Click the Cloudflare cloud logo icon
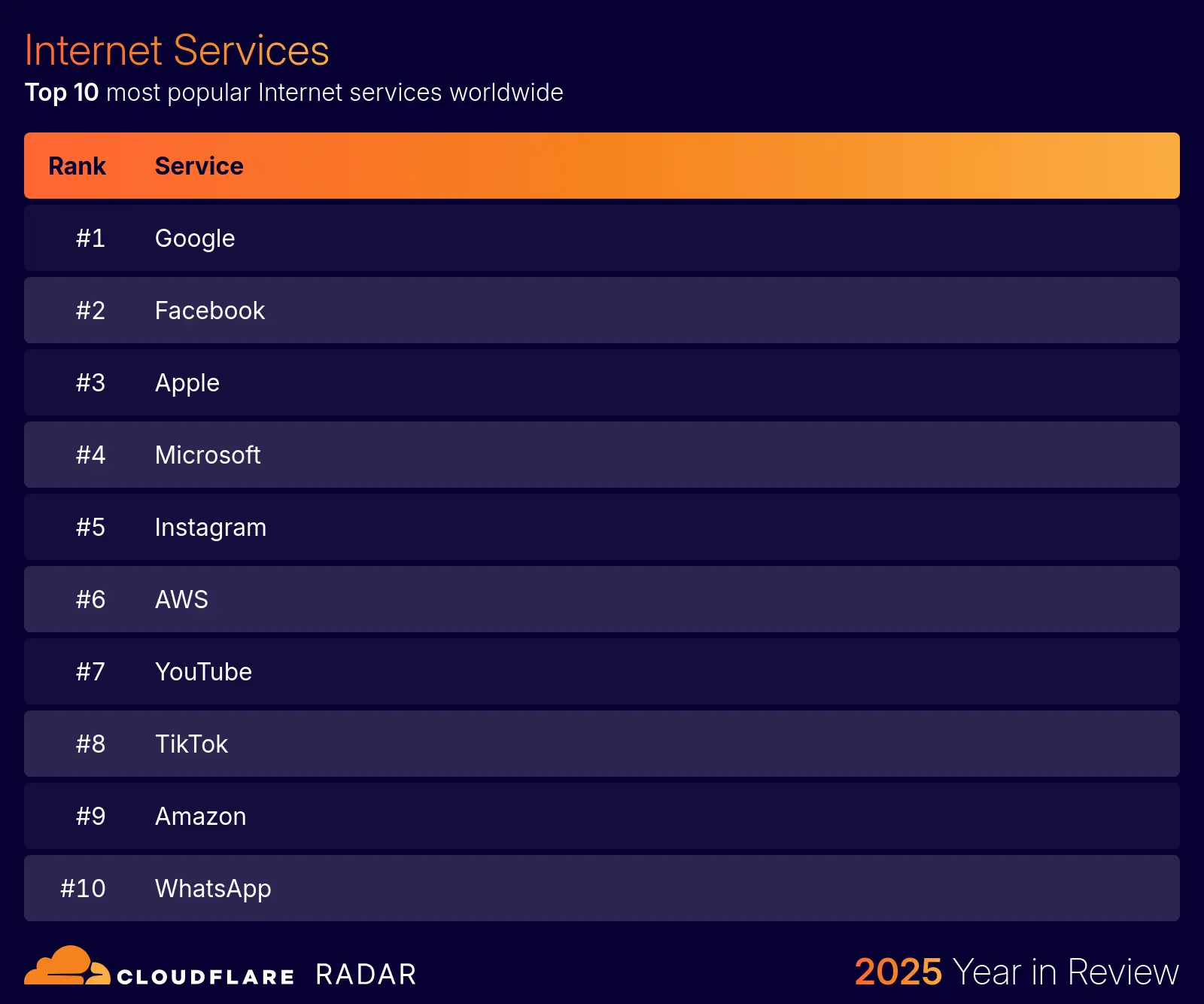 click(x=66, y=966)
